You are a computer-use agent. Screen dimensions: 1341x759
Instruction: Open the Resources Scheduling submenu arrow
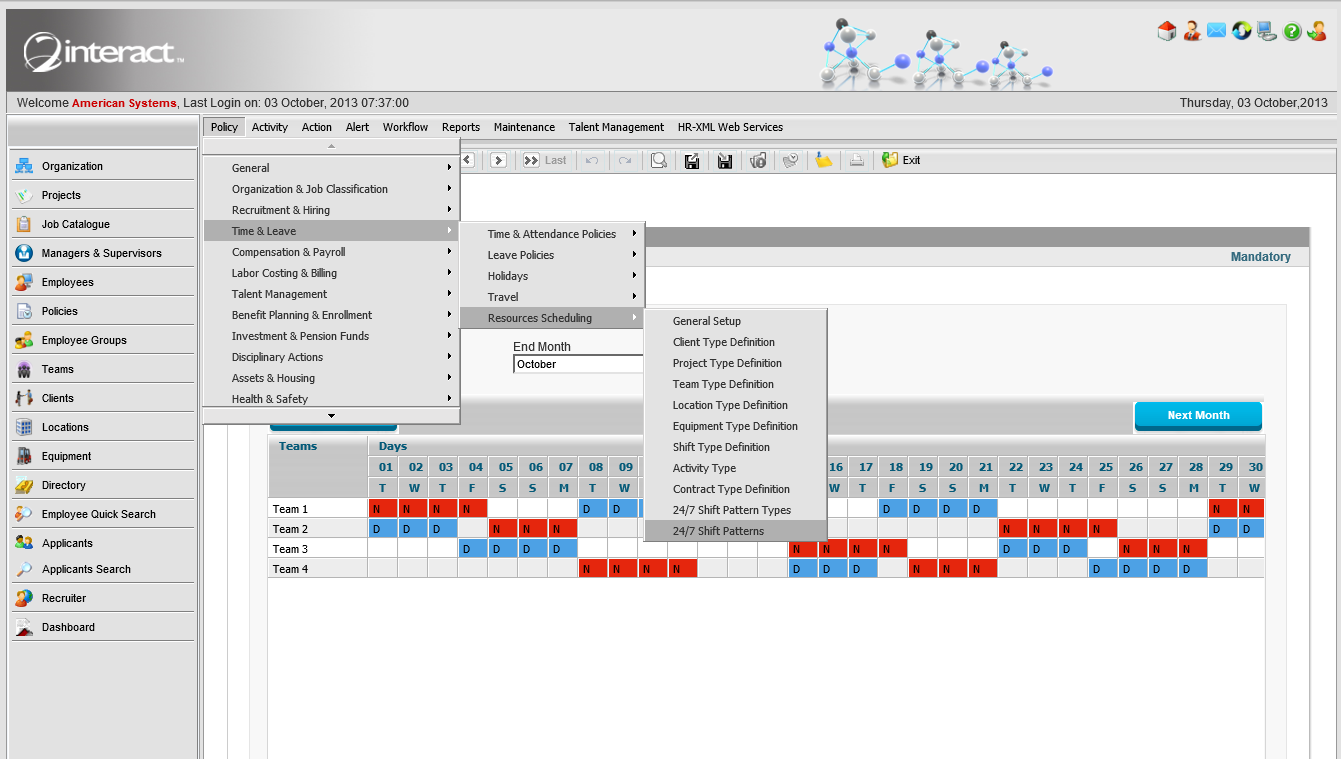tap(636, 318)
